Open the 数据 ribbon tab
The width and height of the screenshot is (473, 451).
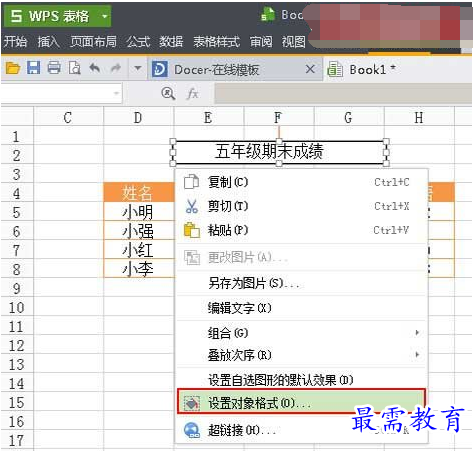pos(171,42)
